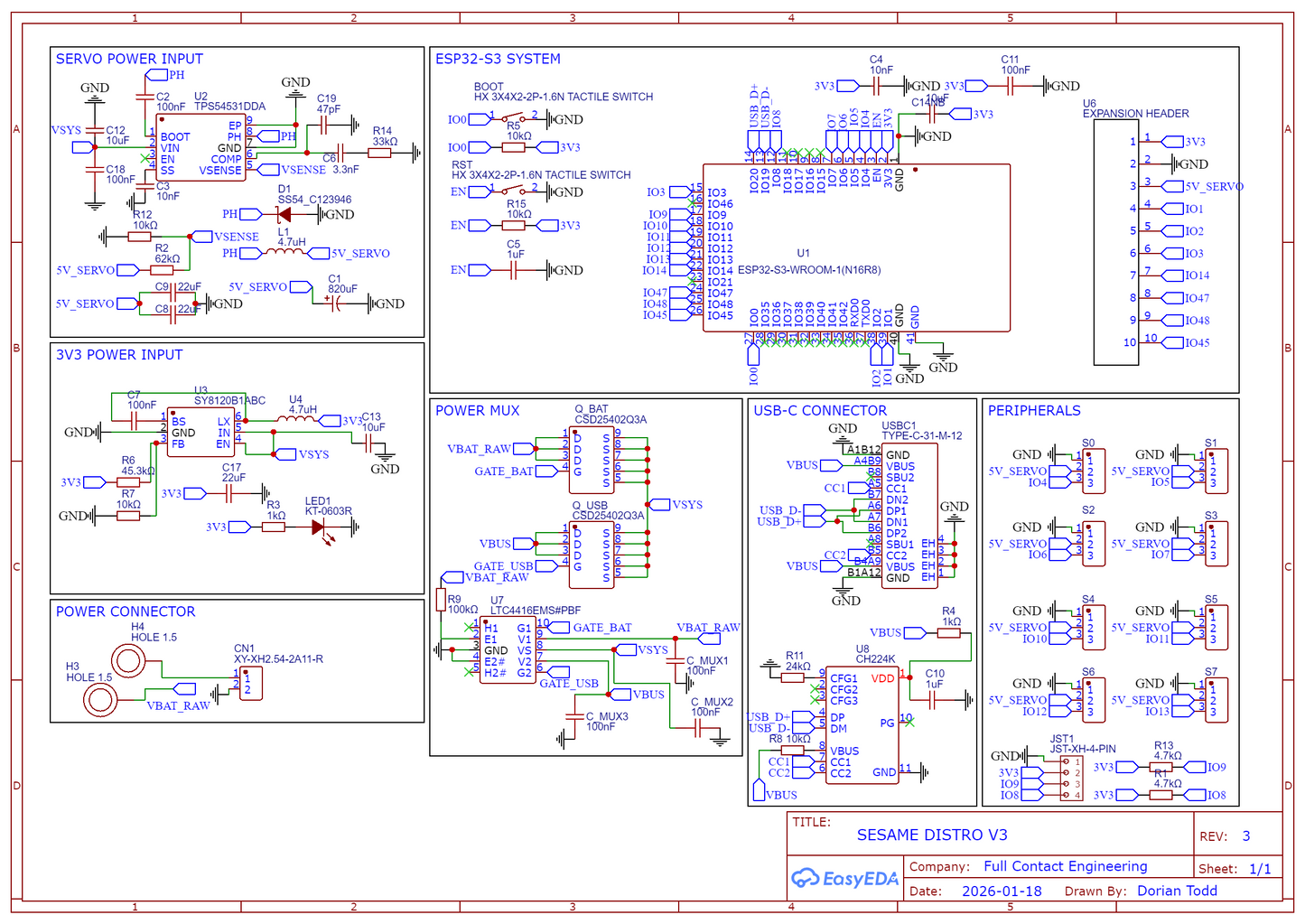Image resolution: width=1305 pixels, height=924 pixels.
Task: Click the POWER MUX section title
Action: click(x=478, y=410)
